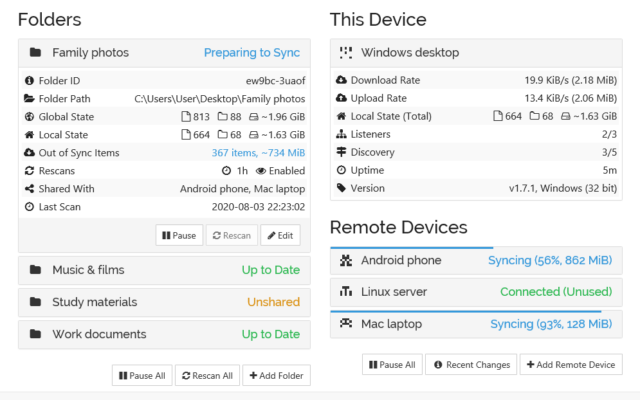Screen dimensions: 640x400
Task: Open the 367 items out of sync link
Action: [258, 153]
